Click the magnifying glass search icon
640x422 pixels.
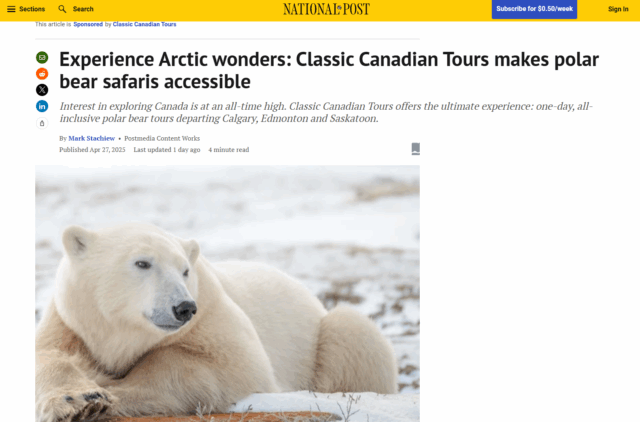click(x=62, y=9)
